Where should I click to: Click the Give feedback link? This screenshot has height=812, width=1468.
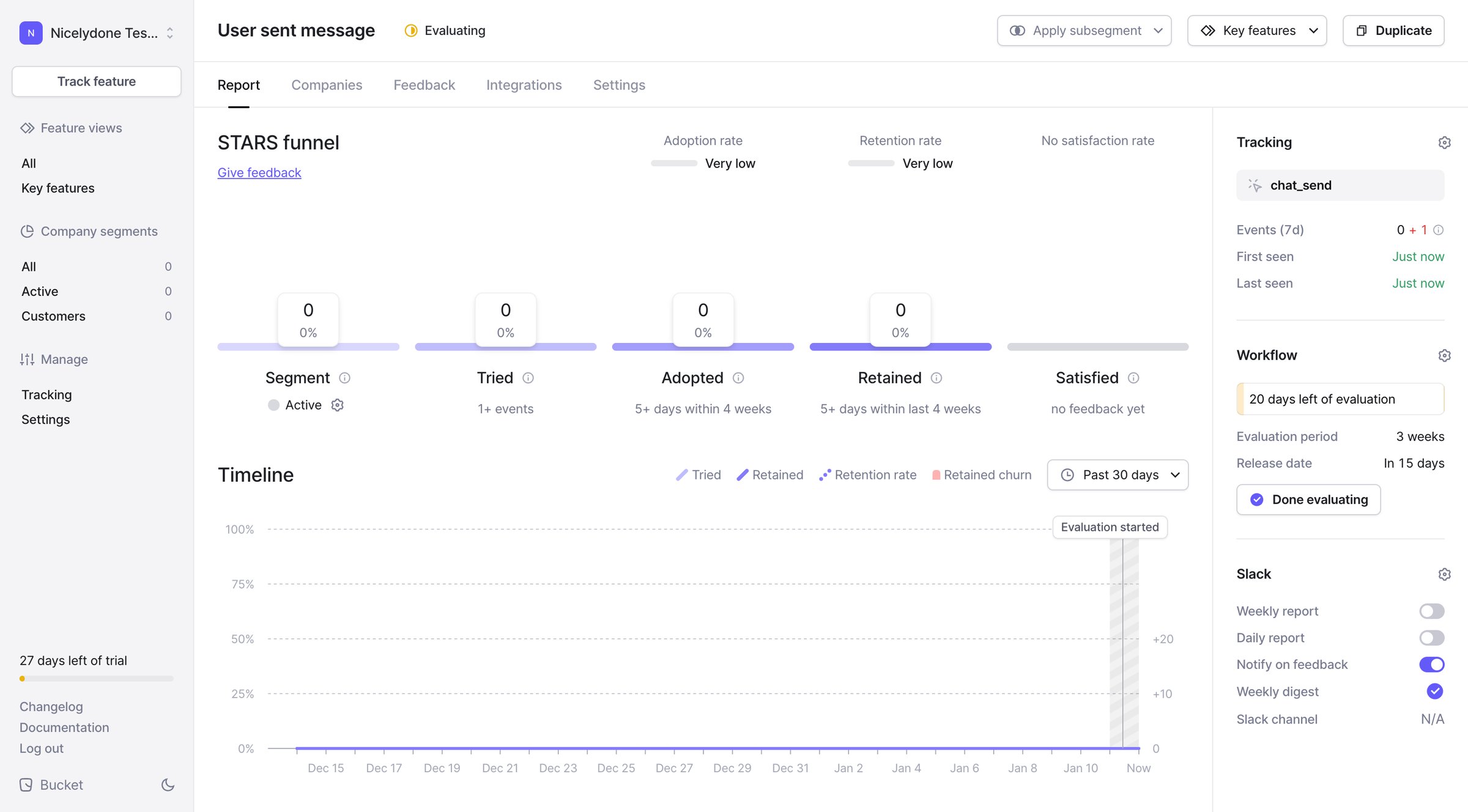coord(259,173)
